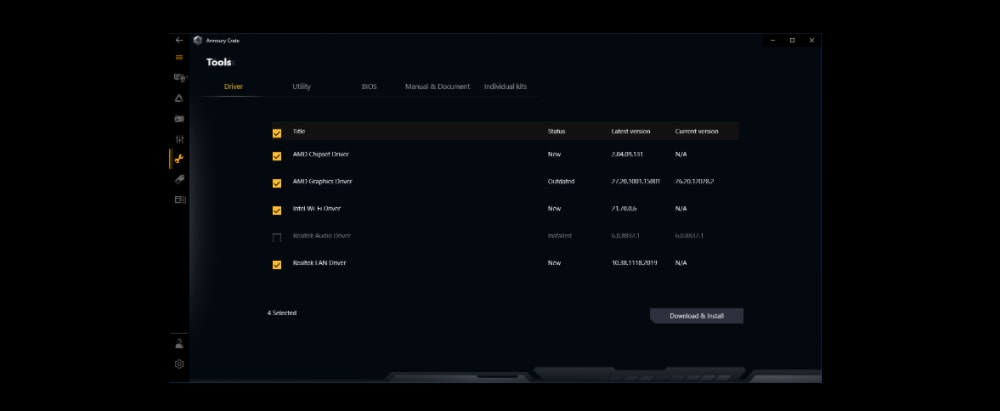Select the AMD Graphics Driver title
This screenshot has height=411, width=1000.
tap(322, 181)
